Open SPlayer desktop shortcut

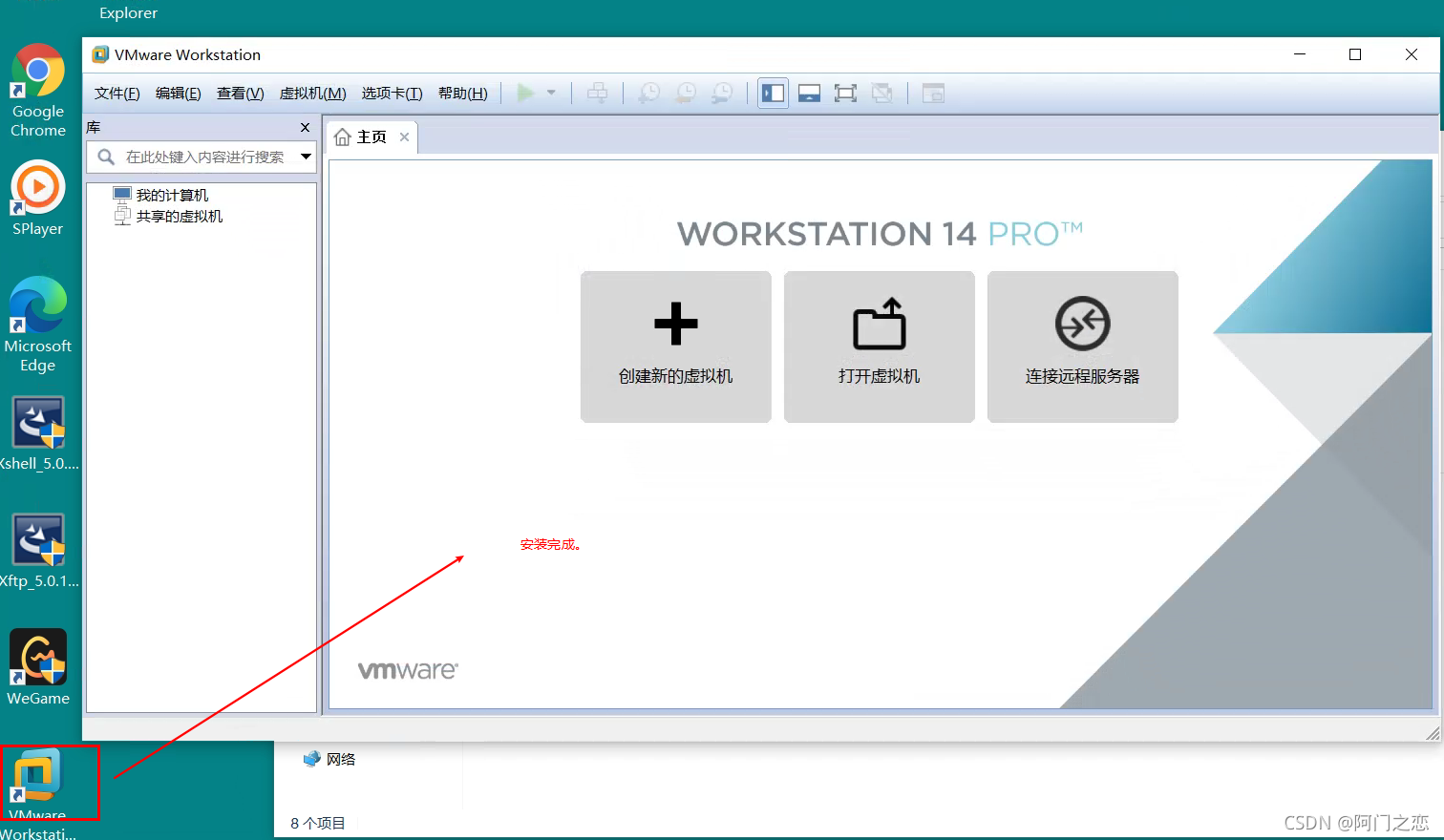coord(38,199)
